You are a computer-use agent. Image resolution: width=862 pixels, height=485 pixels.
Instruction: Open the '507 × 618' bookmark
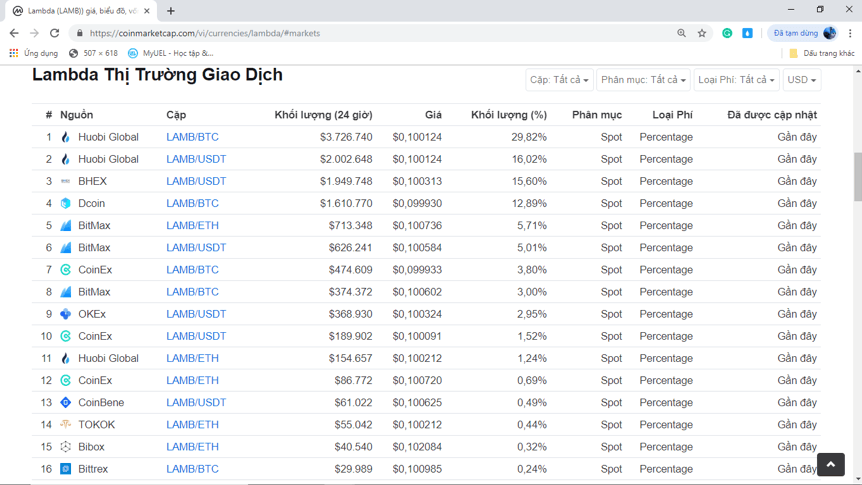[93, 53]
